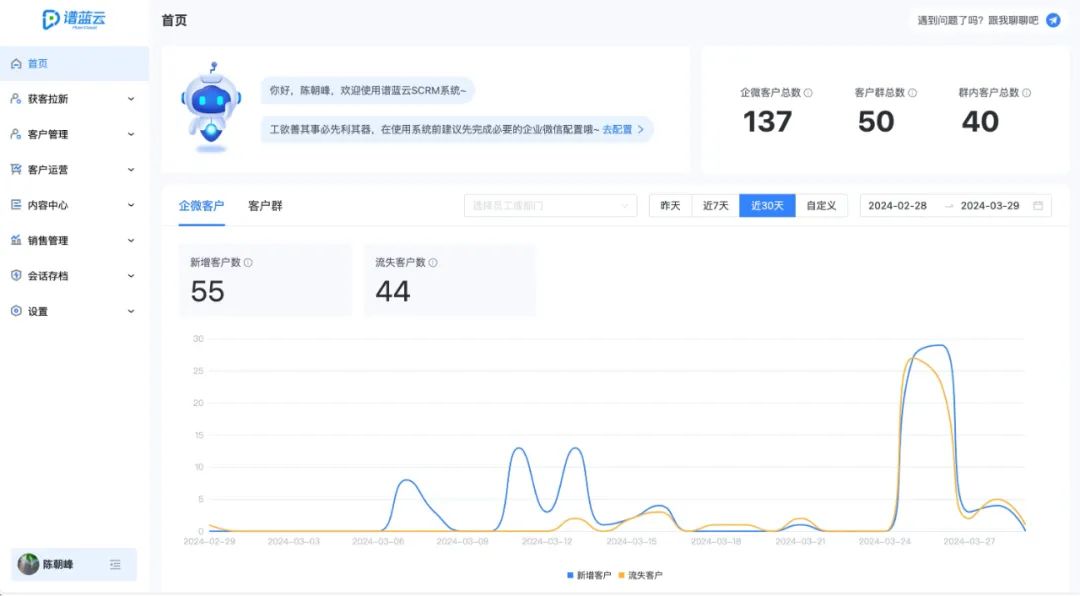Expand the 客户运营 sidebar menu
The image size is (1080, 596).
pos(74,169)
